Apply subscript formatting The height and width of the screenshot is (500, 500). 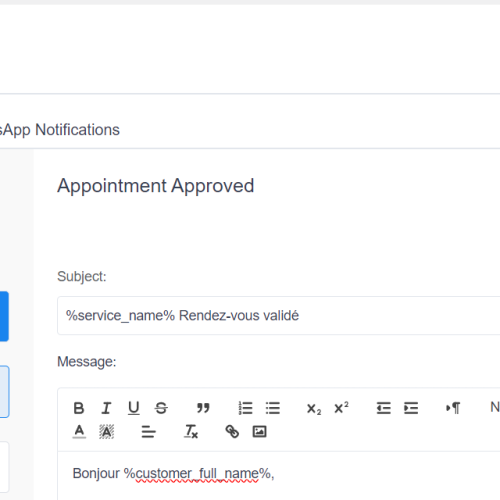(314, 408)
